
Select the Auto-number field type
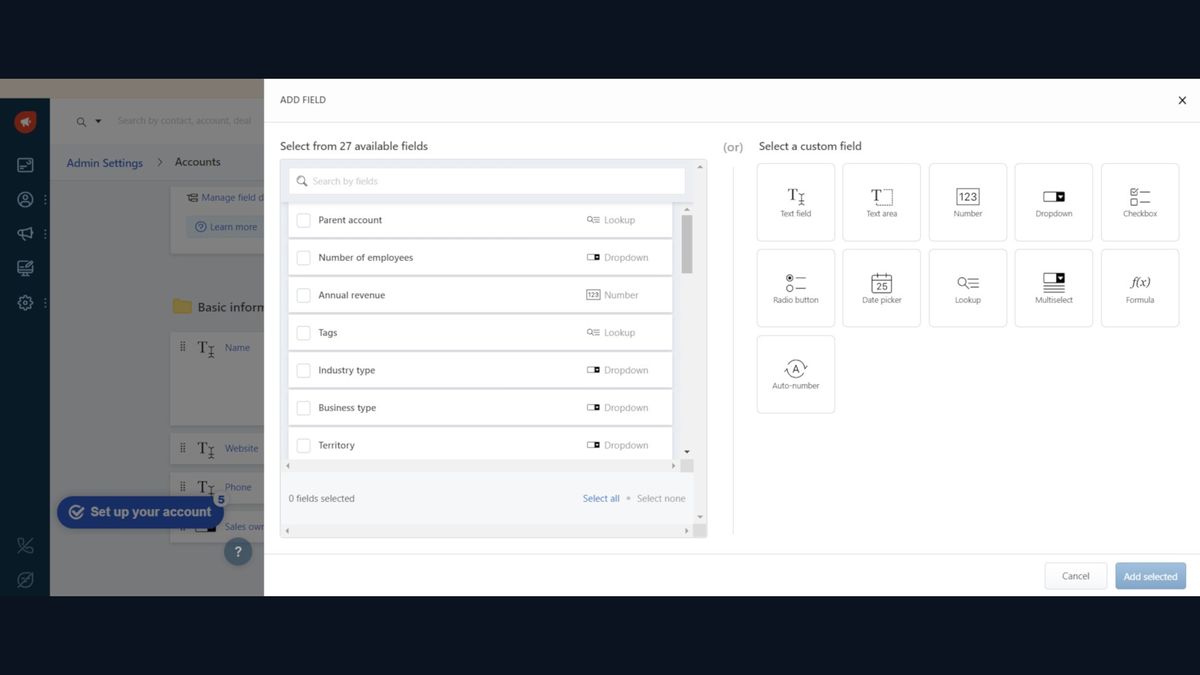[795, 373]
